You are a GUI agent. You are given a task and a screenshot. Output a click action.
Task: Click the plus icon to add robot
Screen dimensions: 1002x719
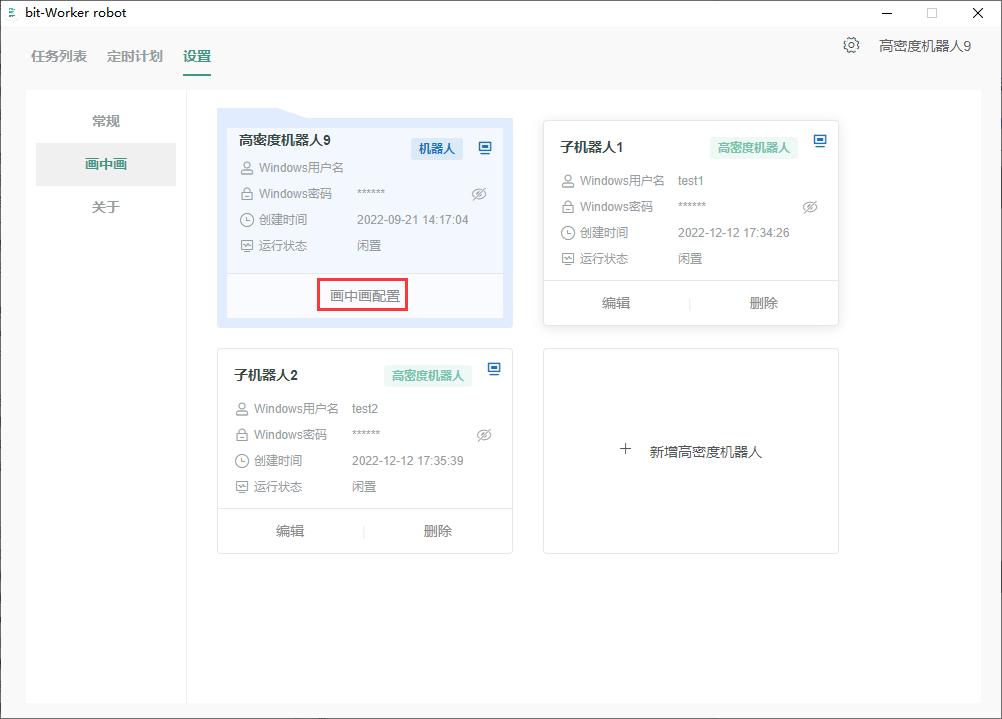(625, 449)
